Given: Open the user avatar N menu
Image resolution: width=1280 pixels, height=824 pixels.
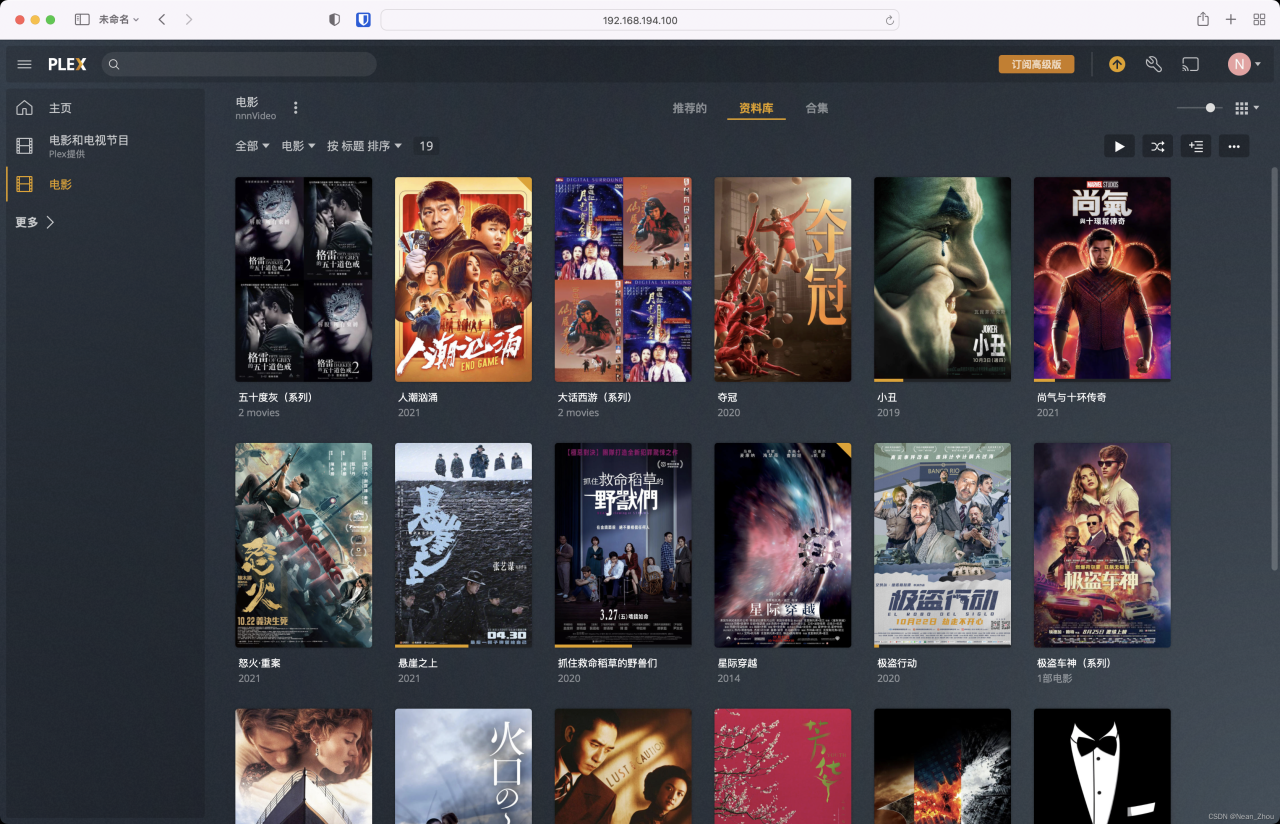Looking at the screenshot, I should [1244, 64].
